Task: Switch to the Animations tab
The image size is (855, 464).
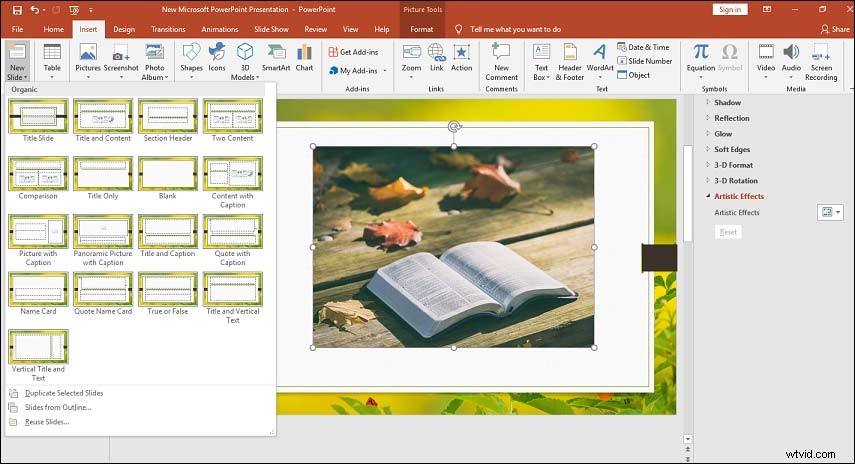Action: pyautogui.click(x=220, y=29)
